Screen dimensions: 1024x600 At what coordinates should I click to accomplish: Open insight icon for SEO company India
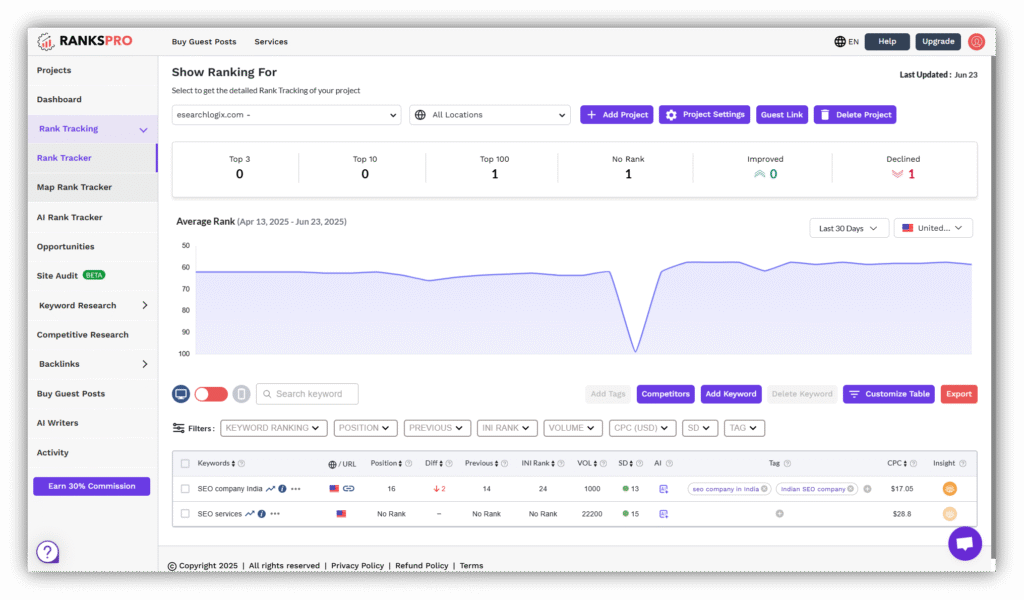click(x=950, y=488)
